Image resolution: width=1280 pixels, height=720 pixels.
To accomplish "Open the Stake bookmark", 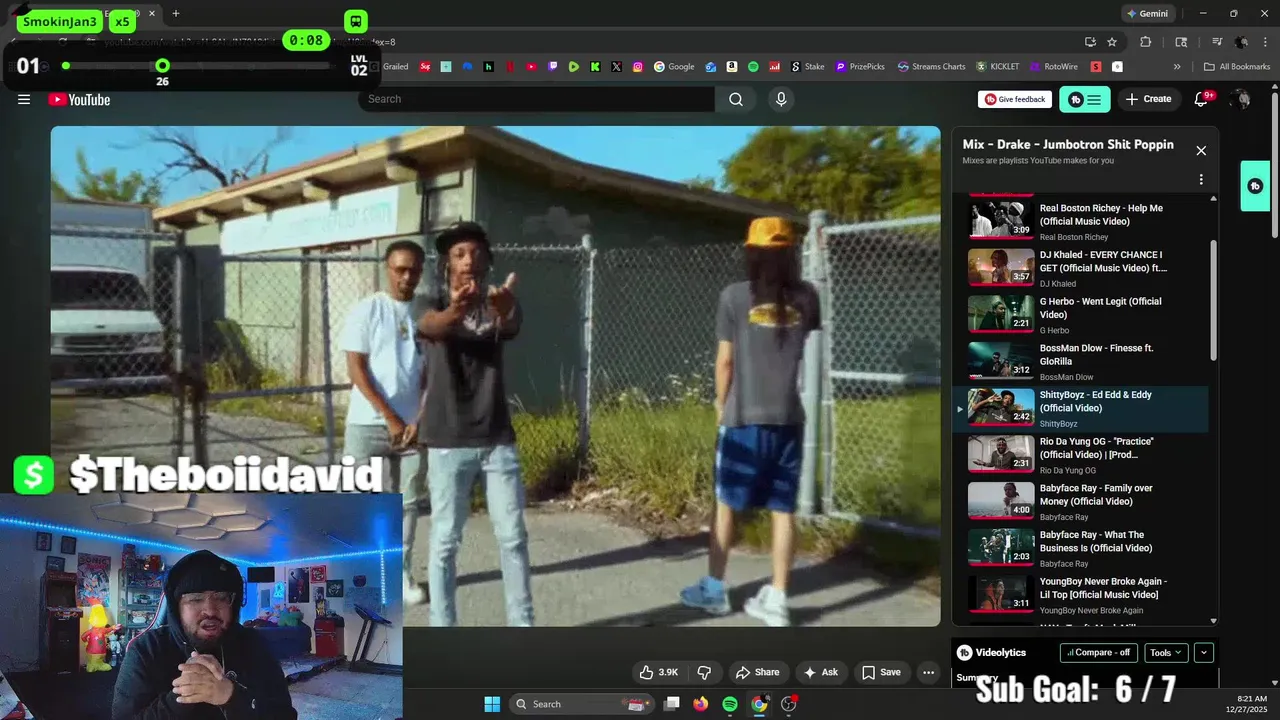I will pos(807,67).
